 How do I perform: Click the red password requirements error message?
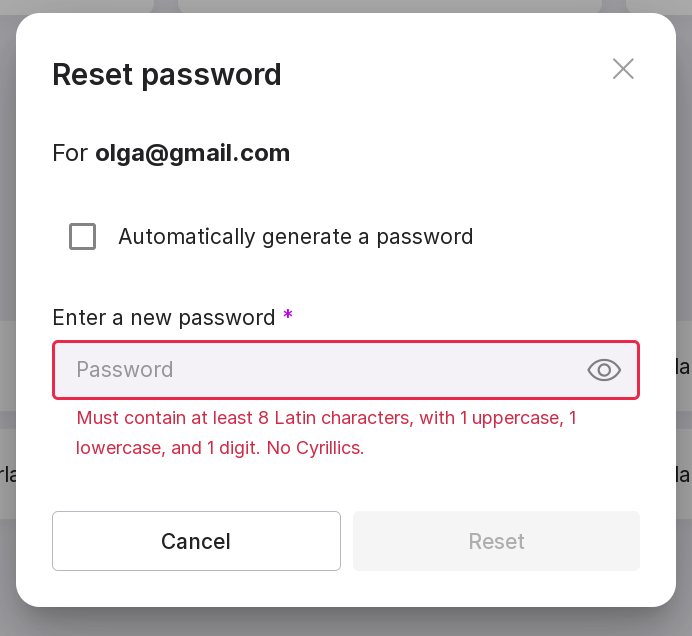click(326, 432)
